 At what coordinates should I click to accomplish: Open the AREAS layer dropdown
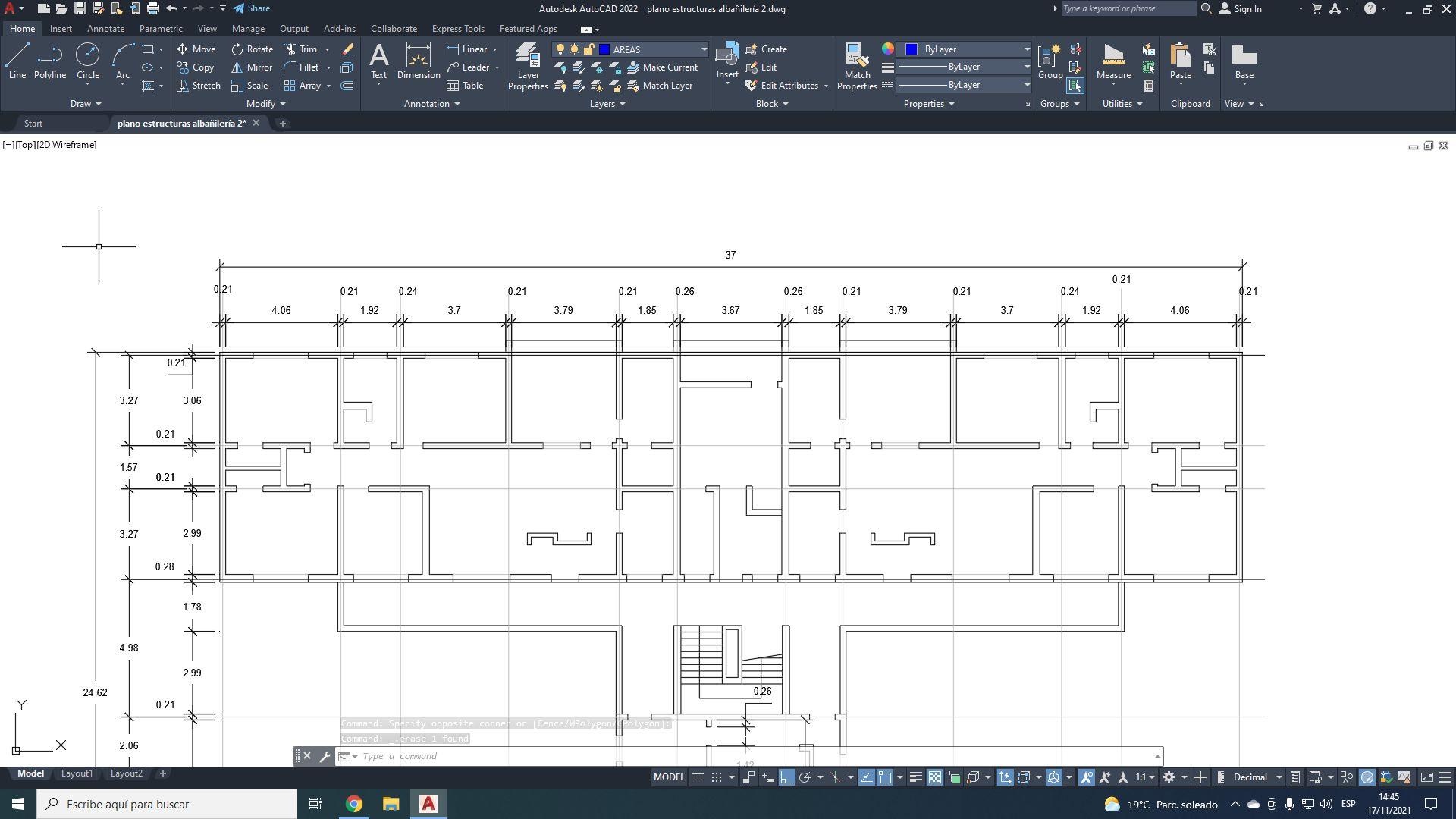coord(704,49)
